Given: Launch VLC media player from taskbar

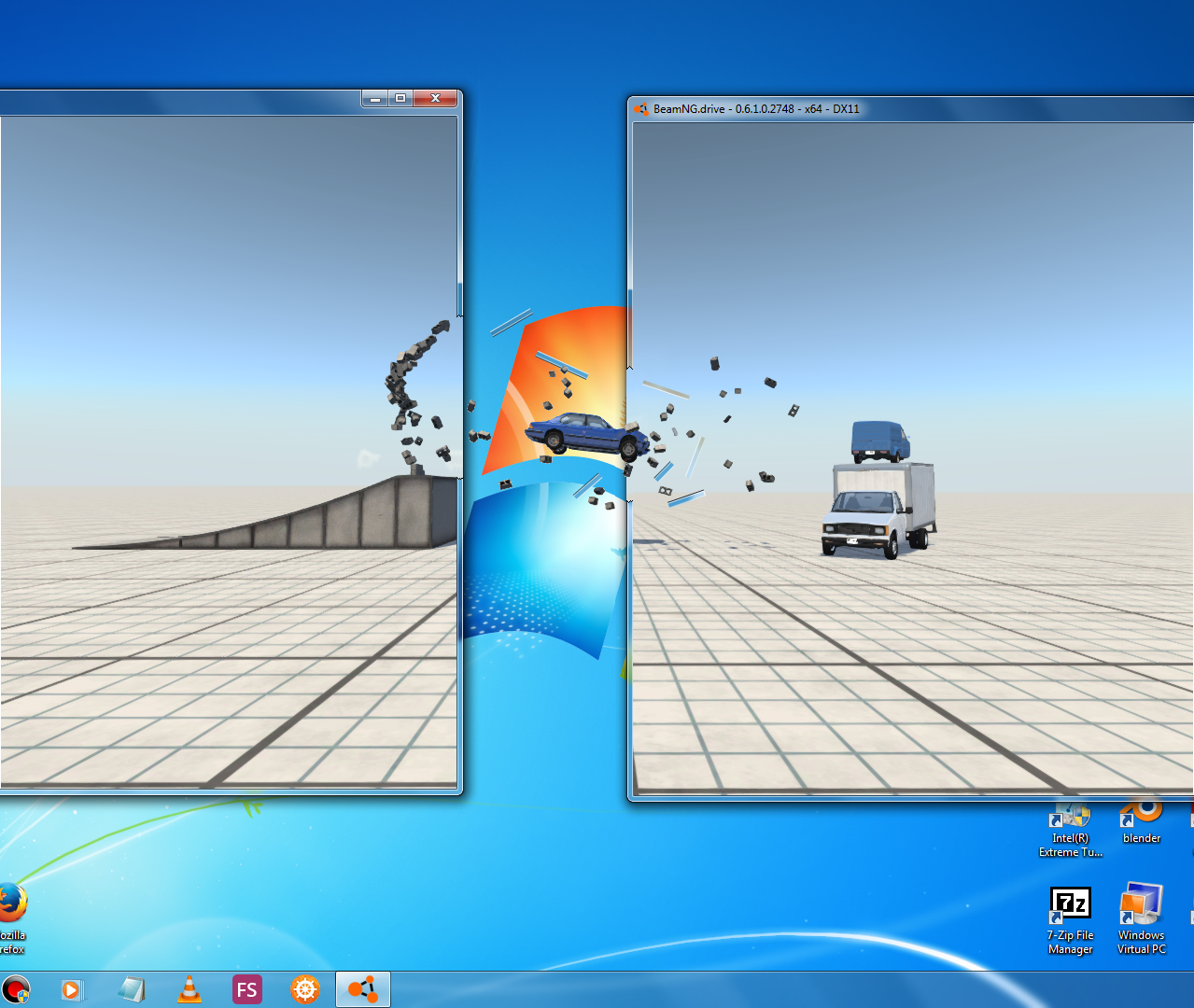Looking at the screenshot, I should coord(190,989).
